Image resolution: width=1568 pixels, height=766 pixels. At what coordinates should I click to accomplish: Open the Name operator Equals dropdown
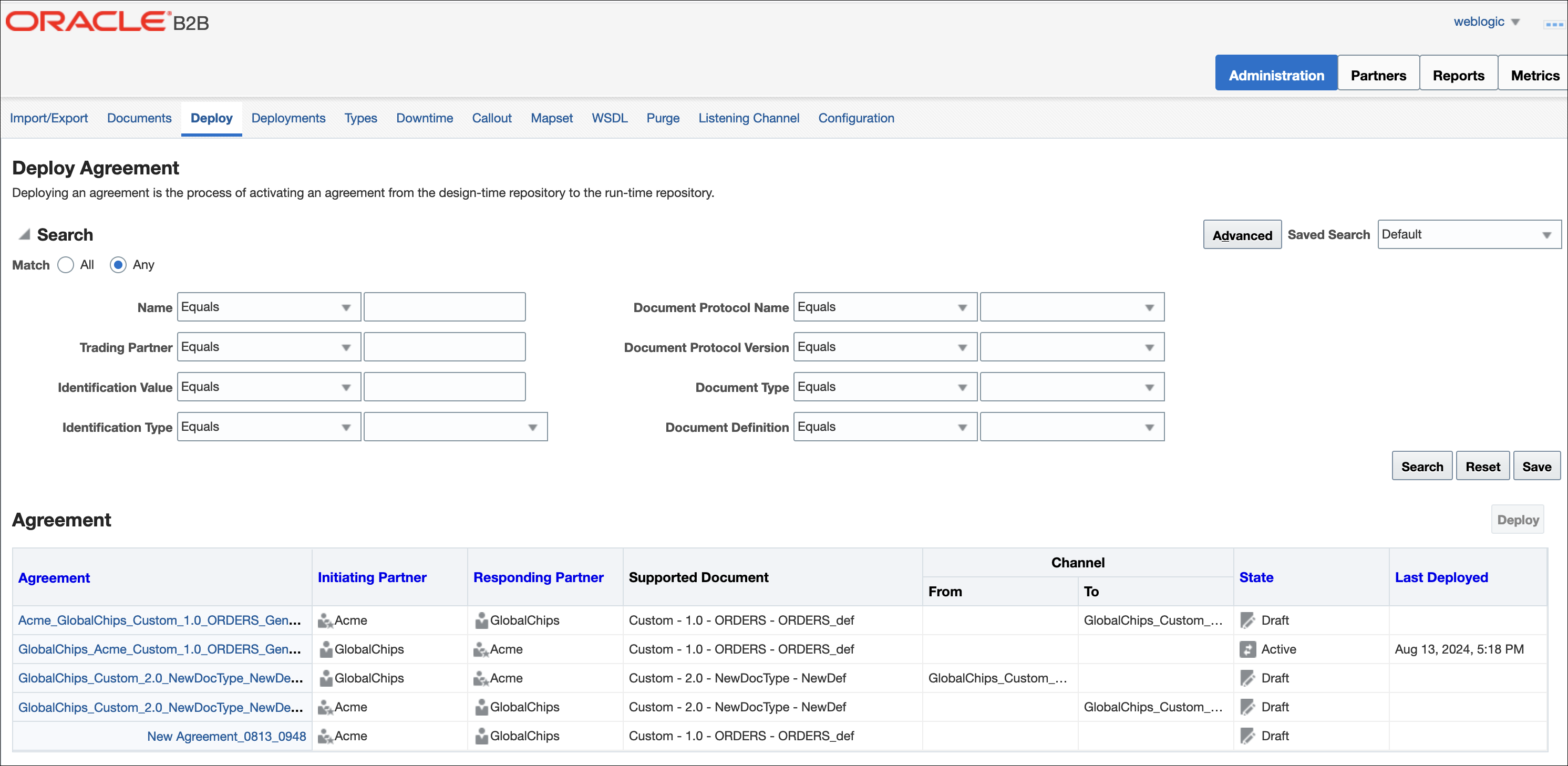click(x=269, y=307)
